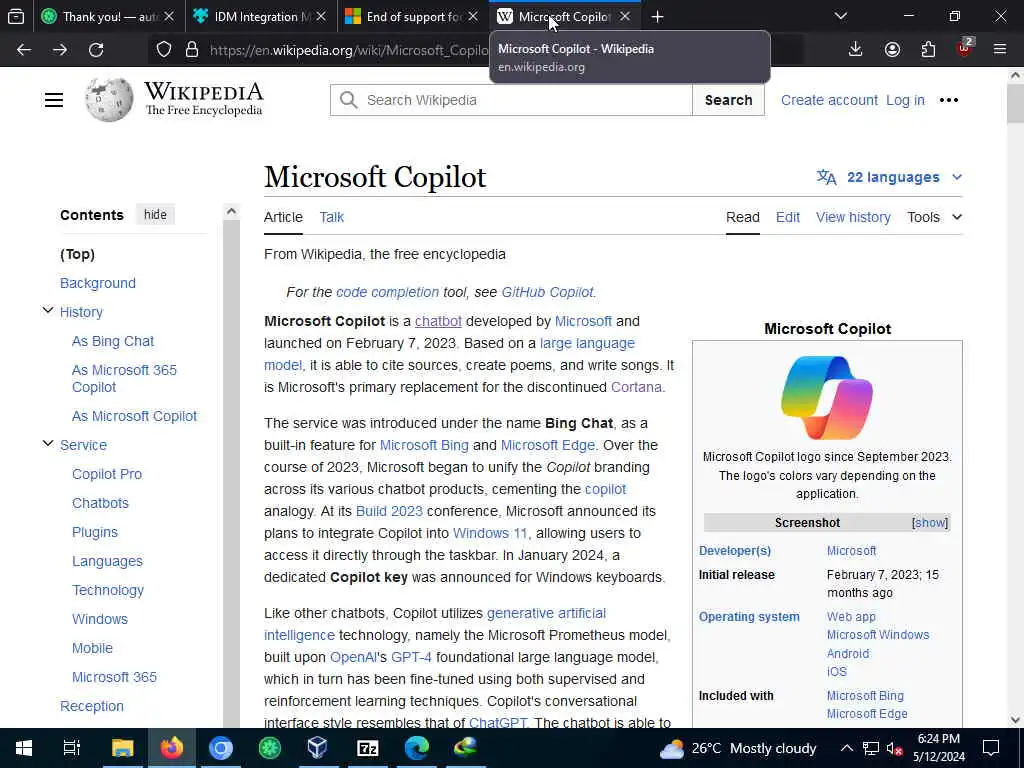Select the Read tab
Screen dimensions: 1024x768
(743, 217)
